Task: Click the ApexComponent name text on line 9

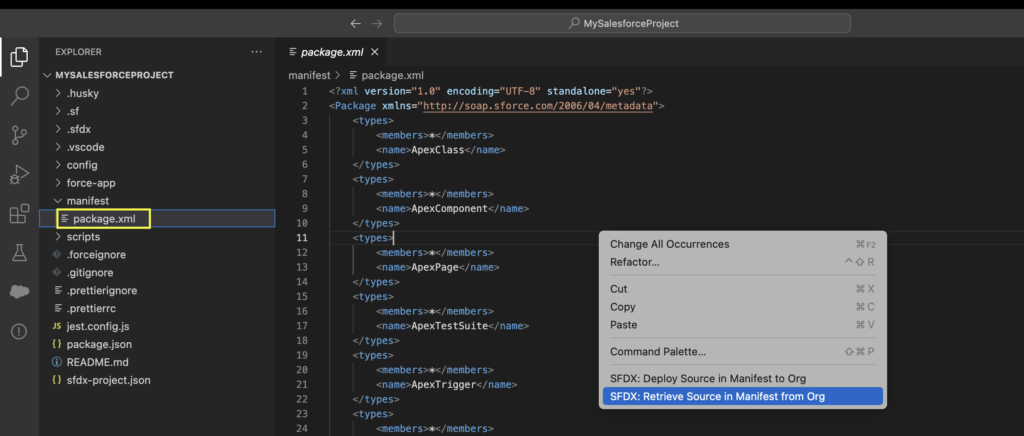Action: pyautogui.click(x=449, y=209)
